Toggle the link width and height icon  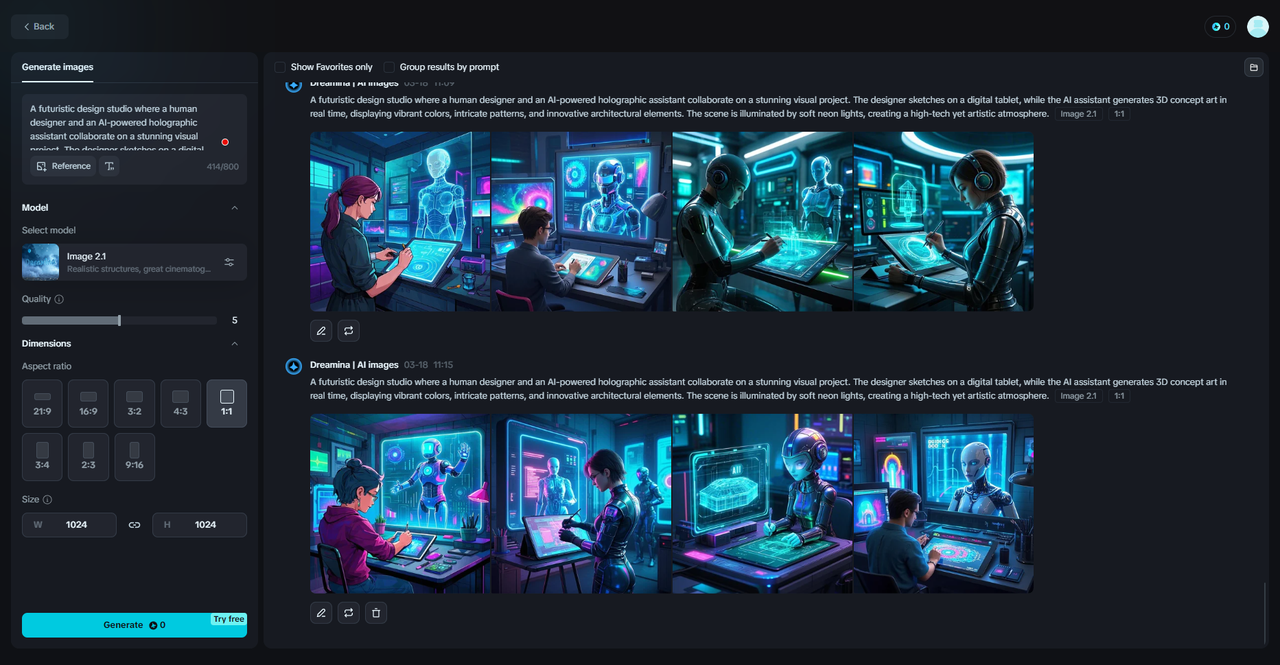pos(134,525)
